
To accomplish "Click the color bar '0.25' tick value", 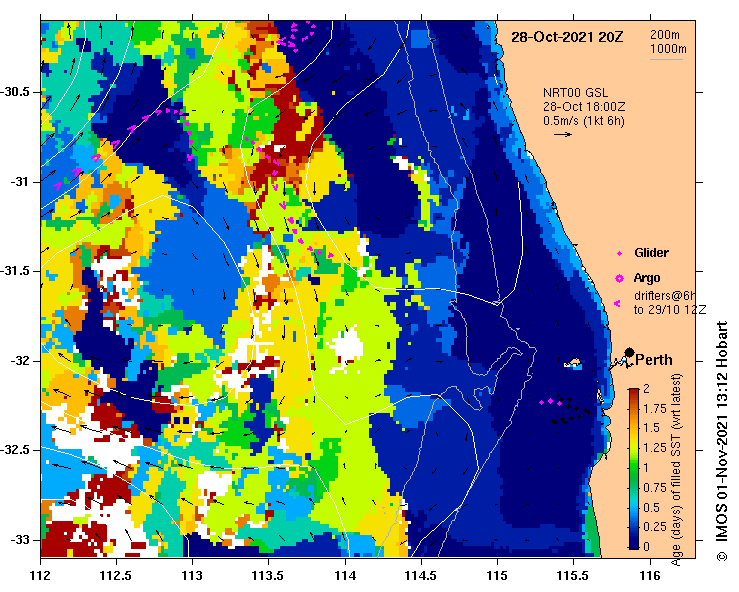I will coord(655,527).
